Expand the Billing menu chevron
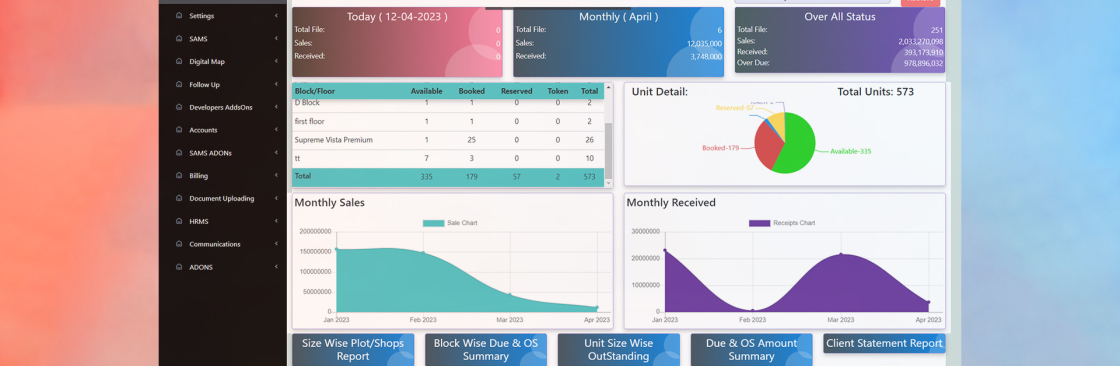Image resolution: width=1120 pixels, height=366 pixels. pos(276,176)
